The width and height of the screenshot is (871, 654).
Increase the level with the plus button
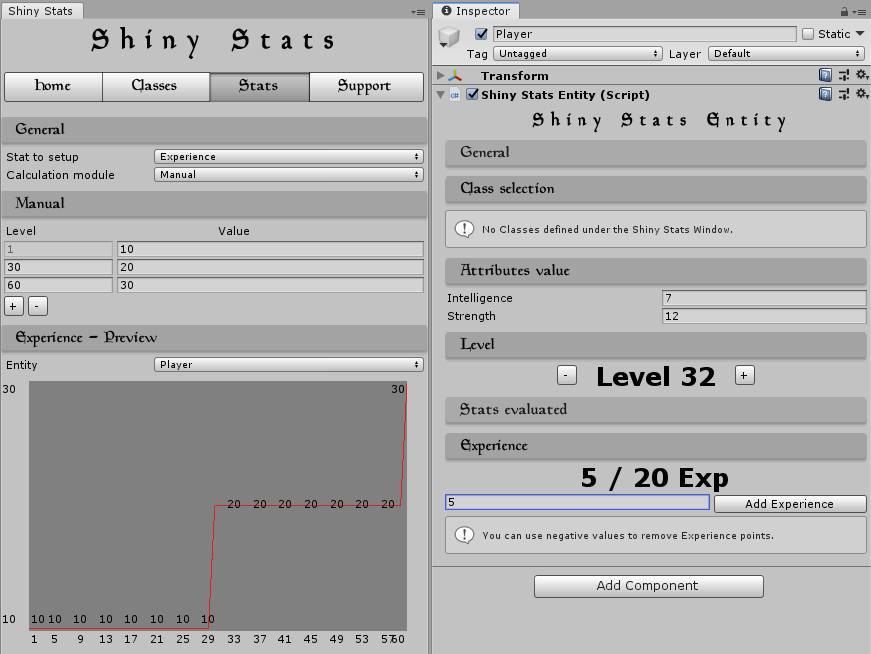click(743, 375)
